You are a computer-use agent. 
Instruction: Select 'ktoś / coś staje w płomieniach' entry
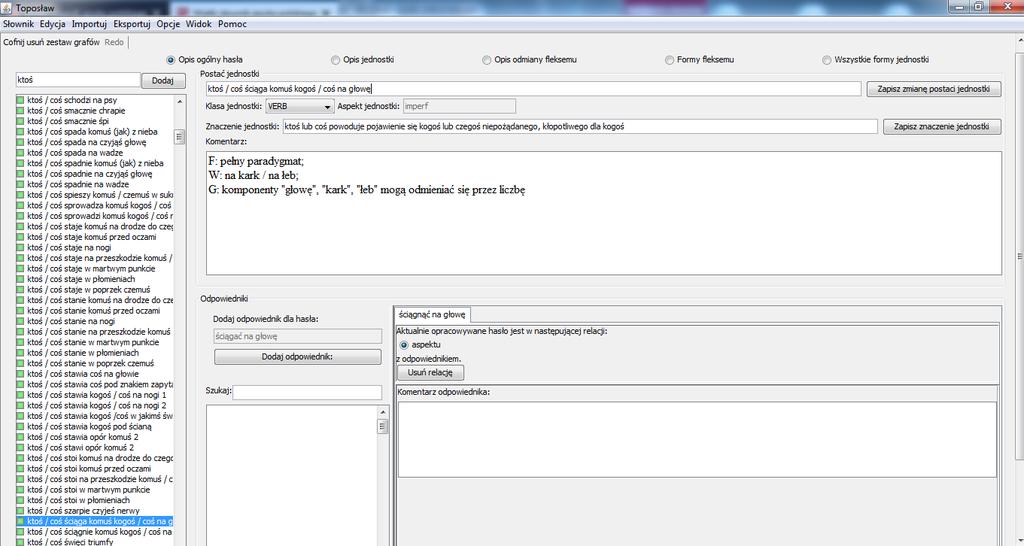[82, 279]
